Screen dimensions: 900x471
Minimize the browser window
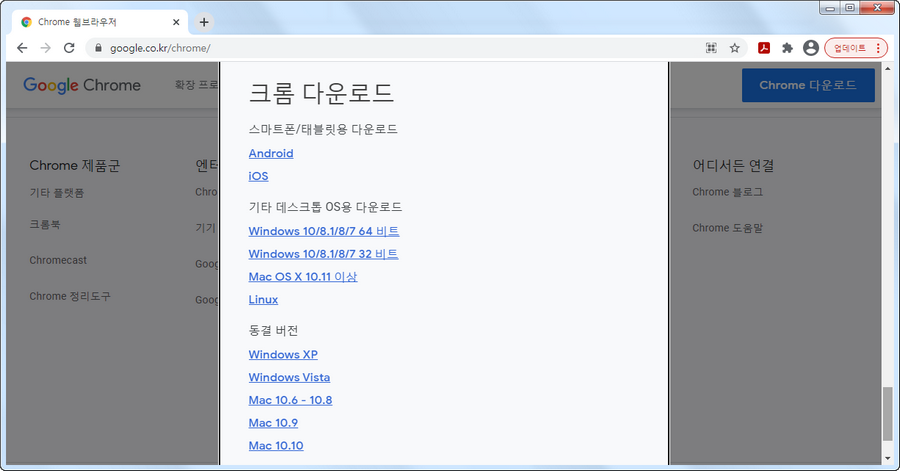(830, 8)
